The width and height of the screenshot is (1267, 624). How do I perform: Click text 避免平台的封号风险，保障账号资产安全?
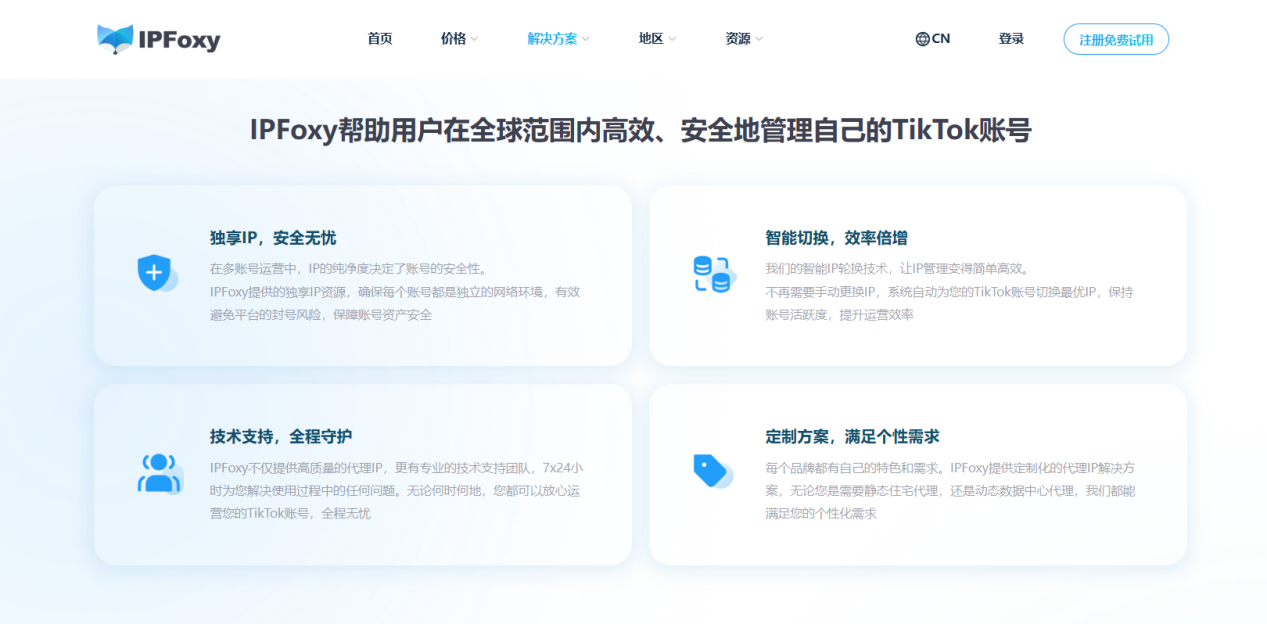point(321,314)
